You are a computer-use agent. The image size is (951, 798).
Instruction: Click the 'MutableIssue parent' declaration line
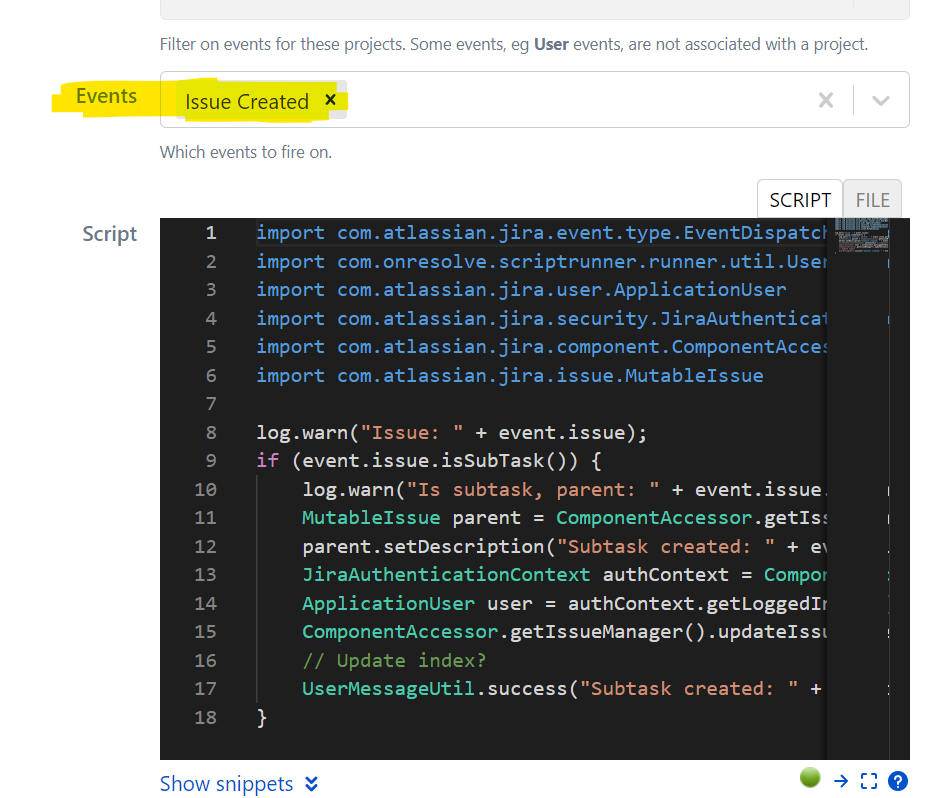564,518
